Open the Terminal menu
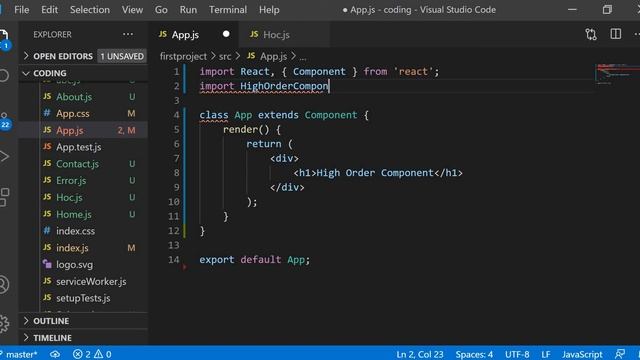640x360 pixels. pos(228,10)
